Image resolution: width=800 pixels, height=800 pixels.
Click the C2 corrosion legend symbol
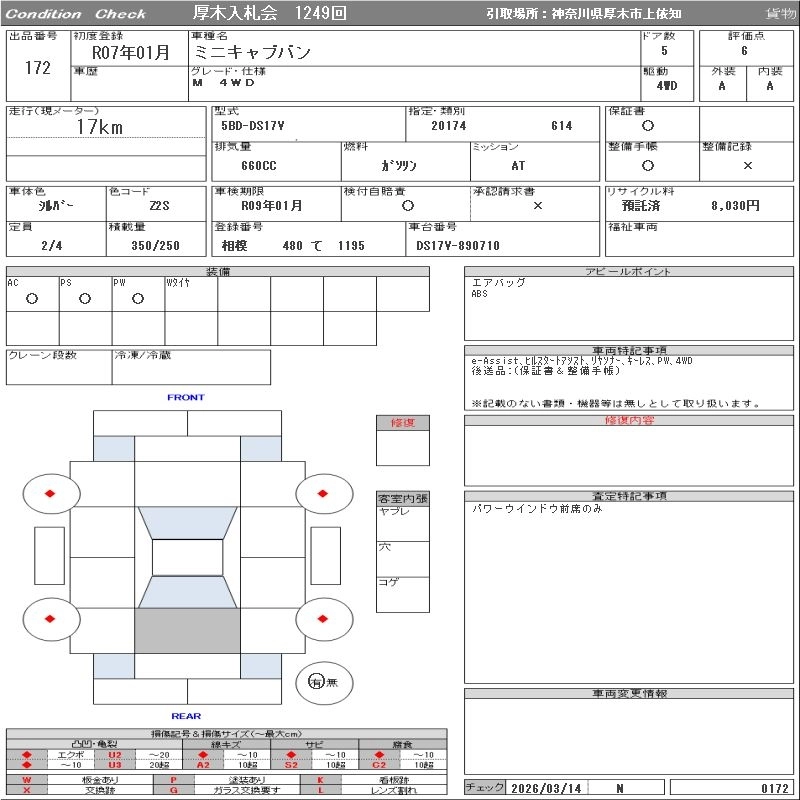pyautogui.click(x=379, y=765)
